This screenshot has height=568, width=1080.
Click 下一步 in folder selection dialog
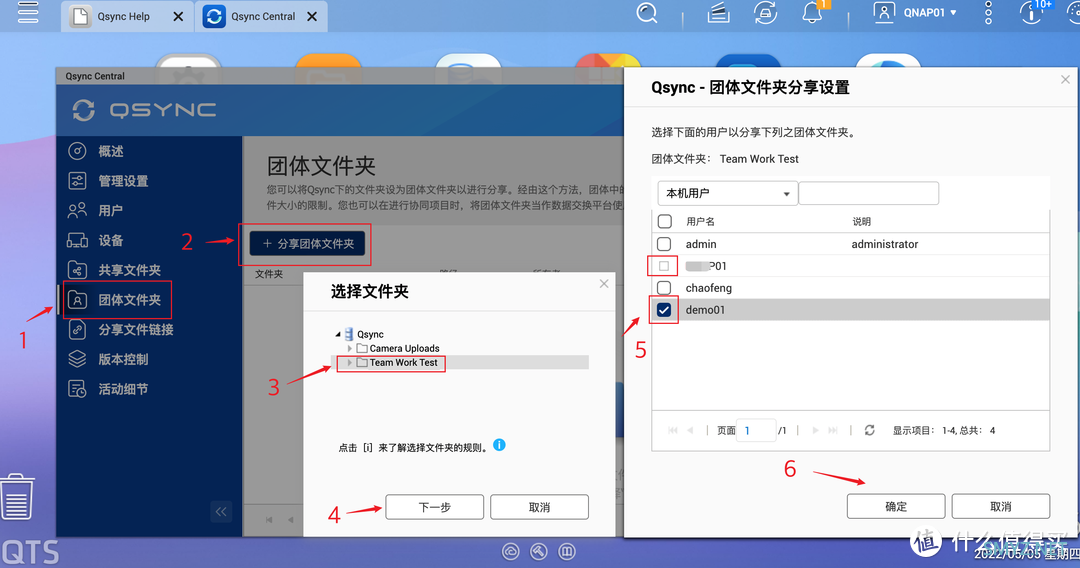click(435, 507)
